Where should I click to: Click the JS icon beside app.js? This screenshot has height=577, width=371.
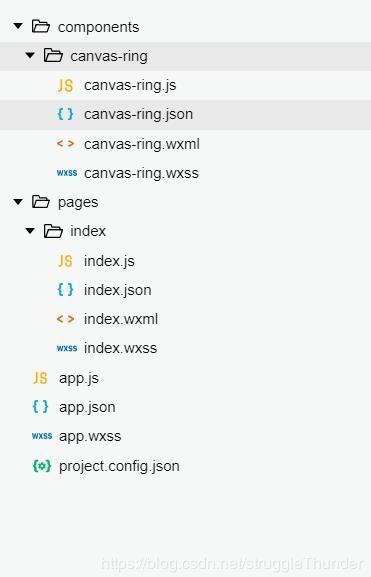(x=40, y=378)
